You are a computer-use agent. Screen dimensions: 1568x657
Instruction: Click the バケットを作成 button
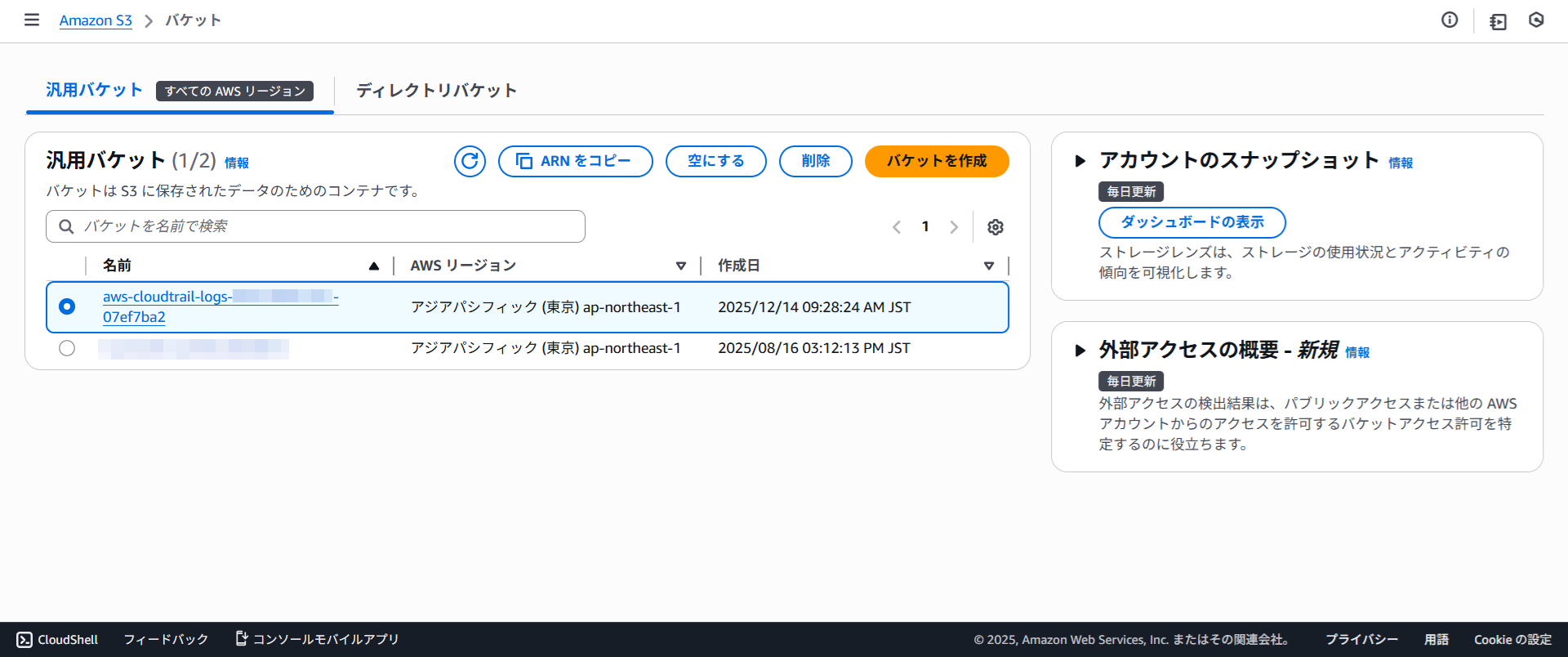937,161
